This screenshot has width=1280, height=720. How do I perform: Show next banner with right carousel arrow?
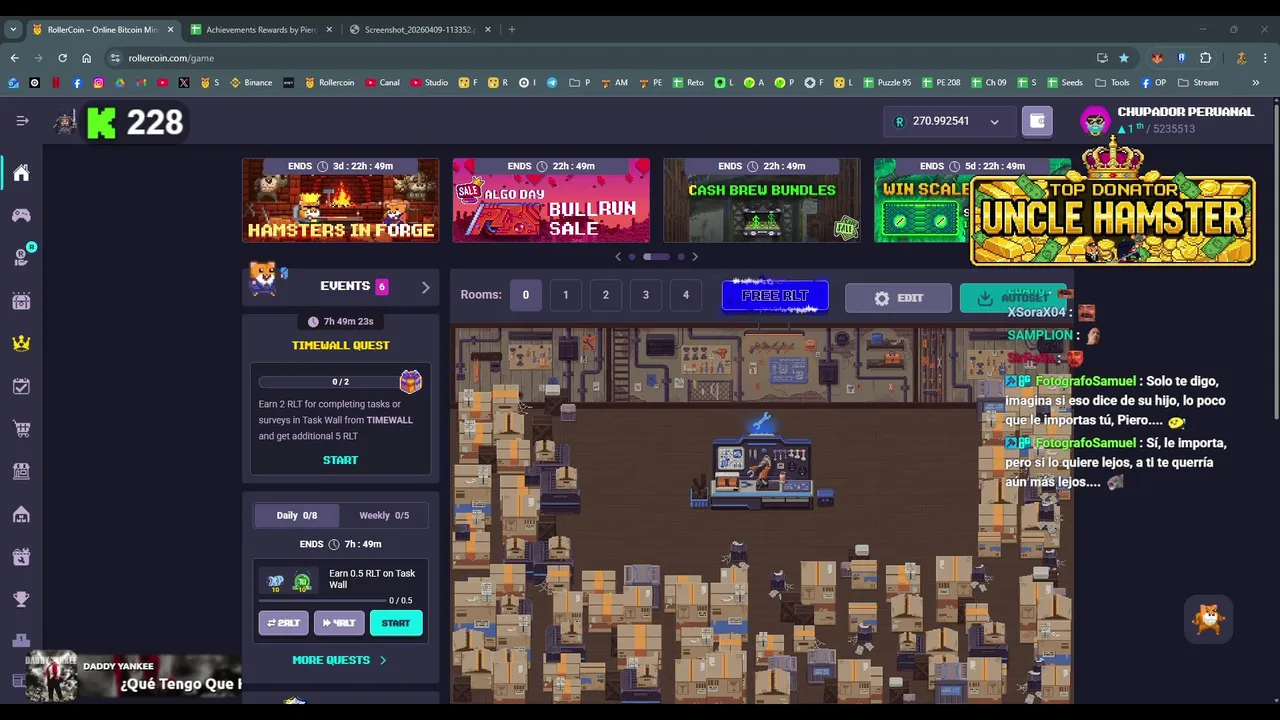tap(695, 257)
